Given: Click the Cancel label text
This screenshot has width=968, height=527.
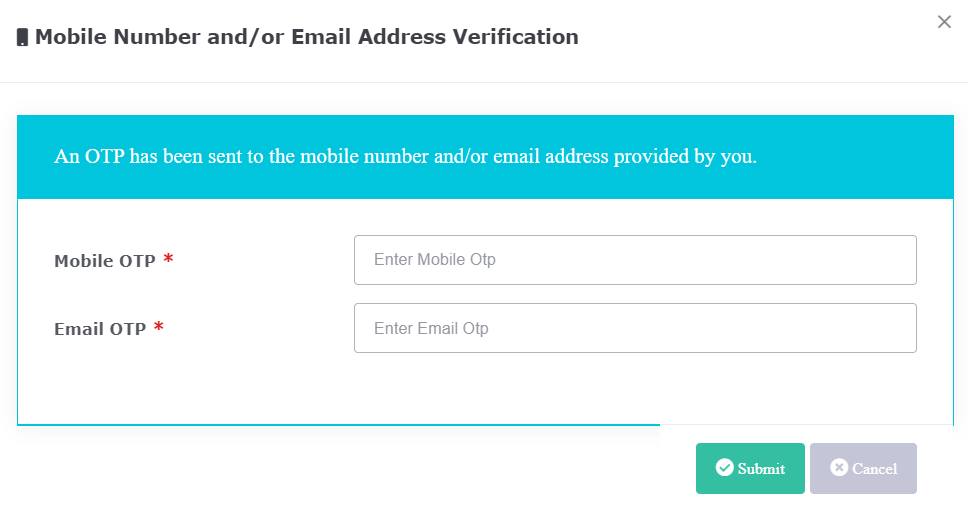Looking at the screenshot, I should click(x=875, y=469).
